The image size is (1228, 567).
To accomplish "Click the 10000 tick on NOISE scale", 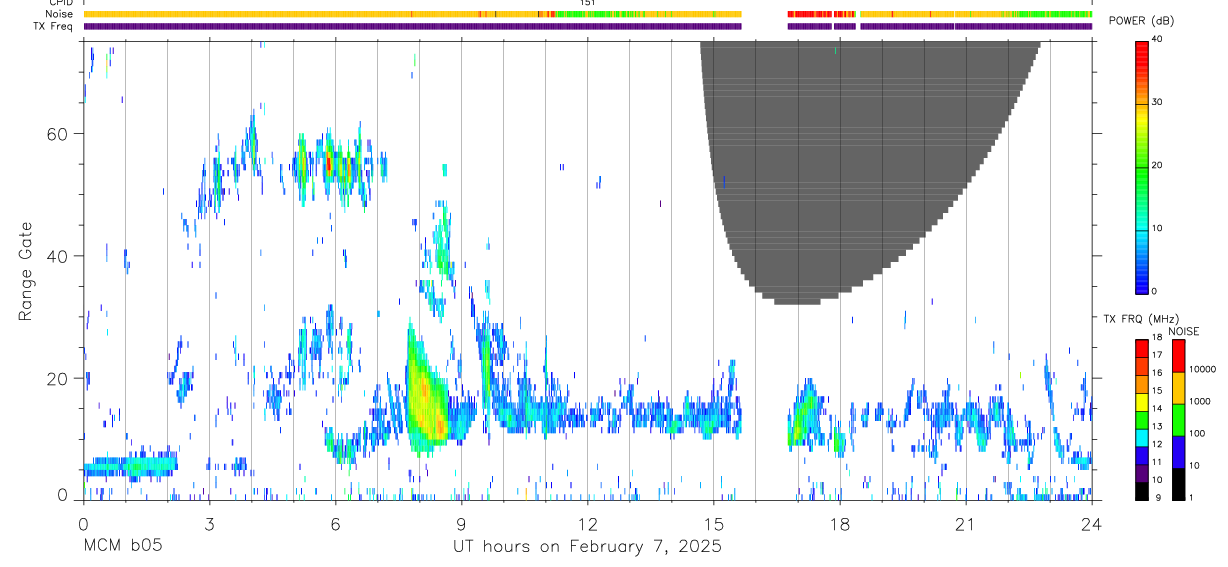I will click(x=1203, y=369).
